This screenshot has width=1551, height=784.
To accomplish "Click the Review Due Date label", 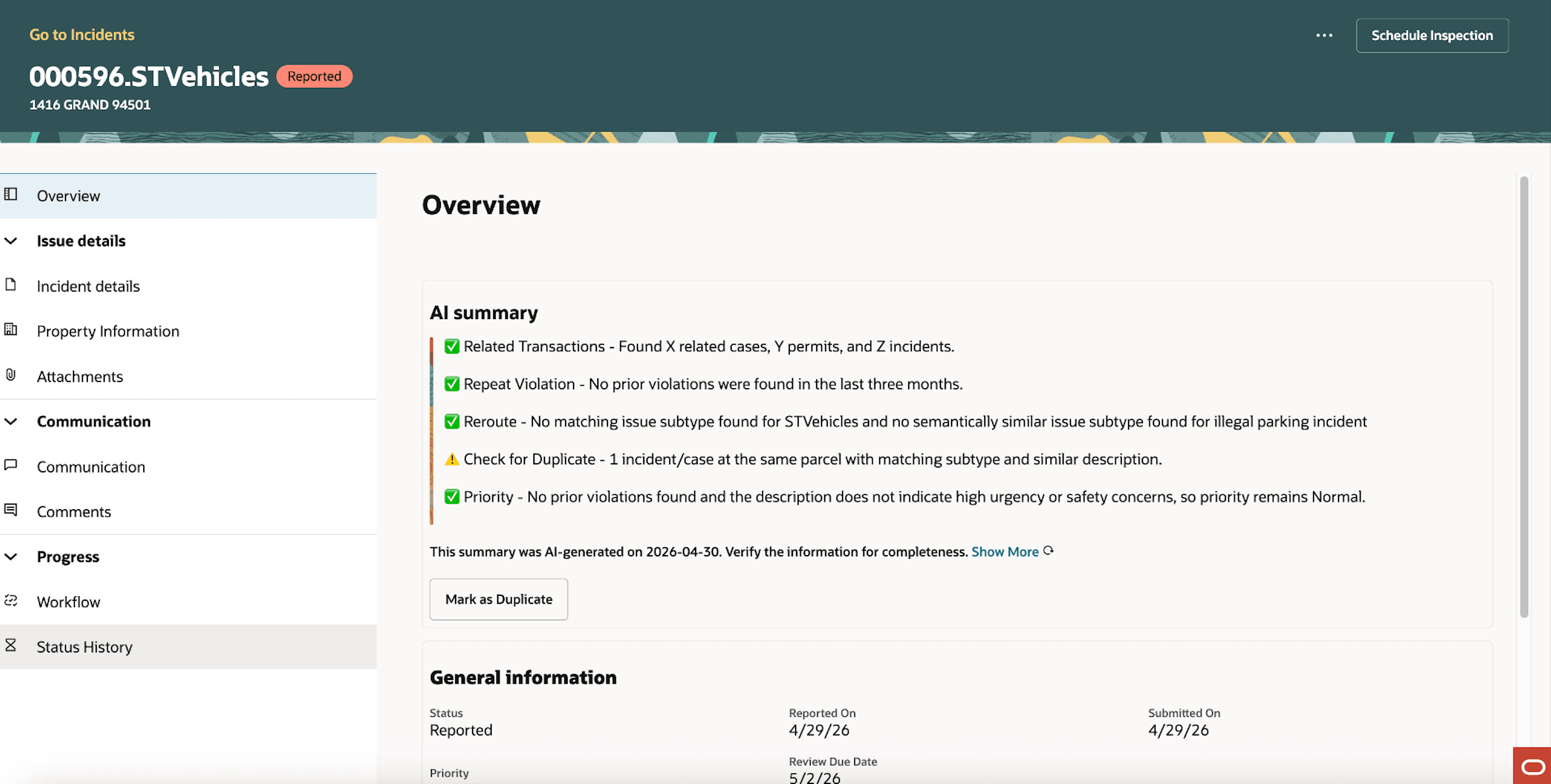I will coord(833,762).
